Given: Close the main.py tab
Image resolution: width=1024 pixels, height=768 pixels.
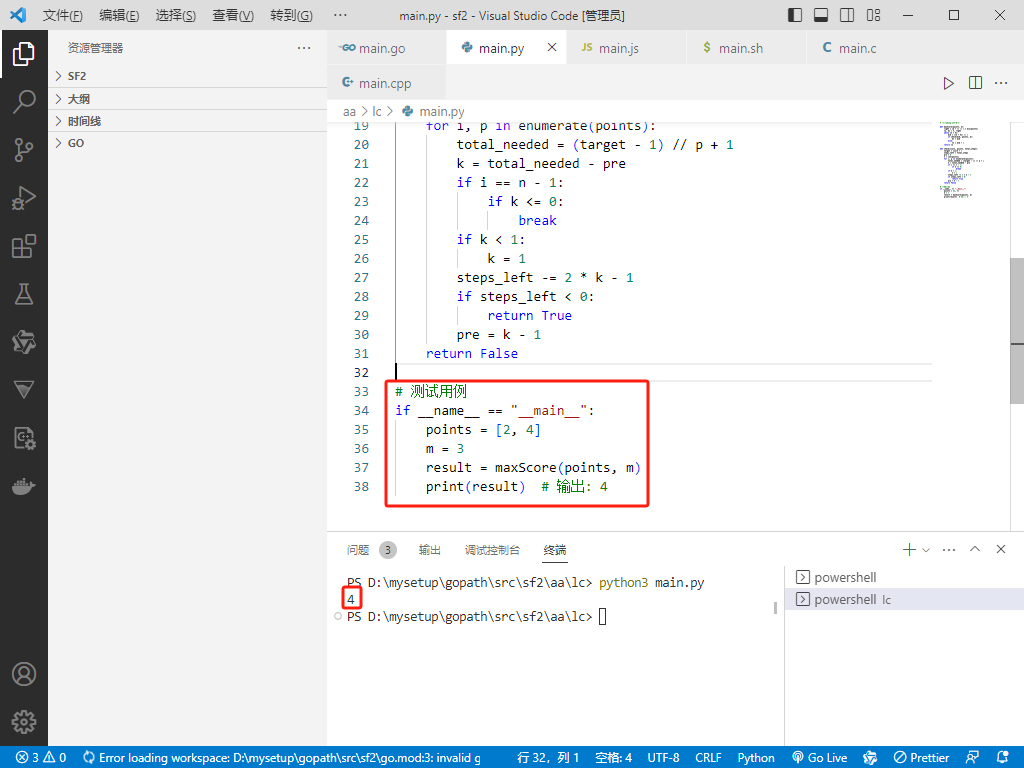Looking at the screenshot, I should click(552, 47).
